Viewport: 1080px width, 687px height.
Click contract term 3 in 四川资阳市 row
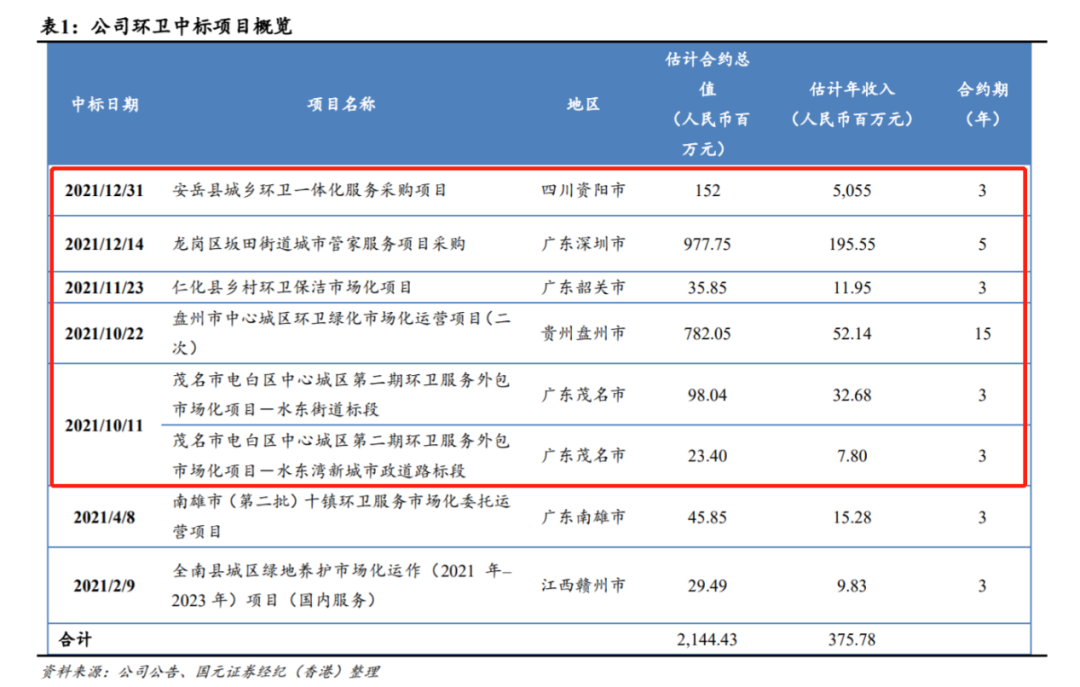[983, 191]
